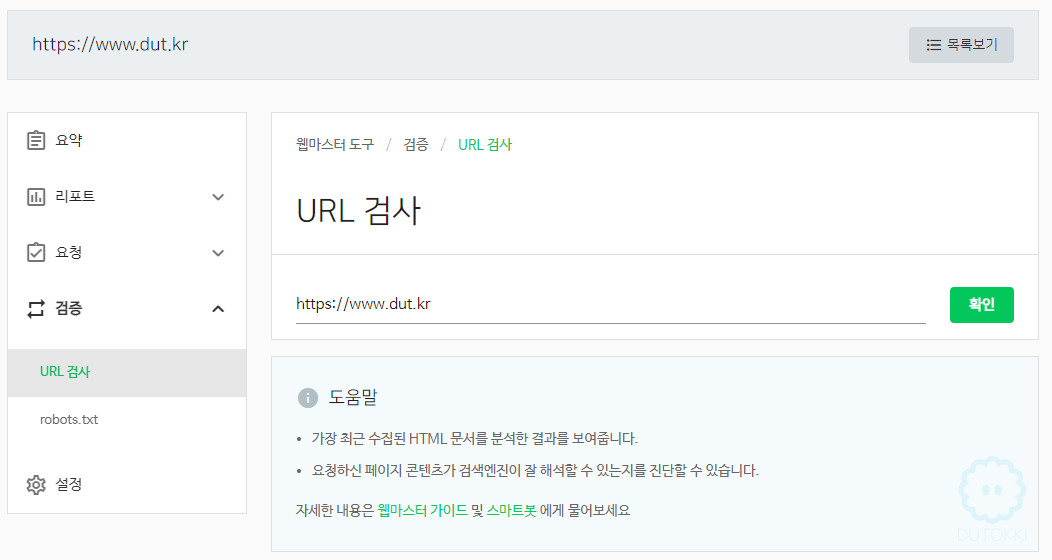Go to 웹마스터 도구 breadcrumb
1052x560 pixels.
pos(335,144)
